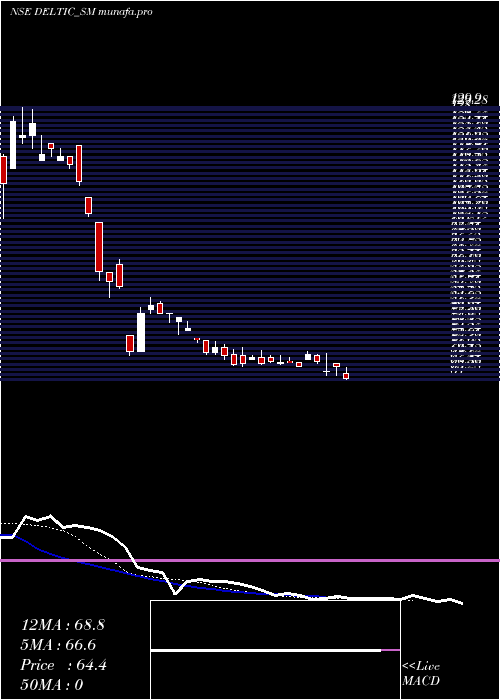Click the last red candlestick at chart bottom
The image size is (500, 700).
346,376
